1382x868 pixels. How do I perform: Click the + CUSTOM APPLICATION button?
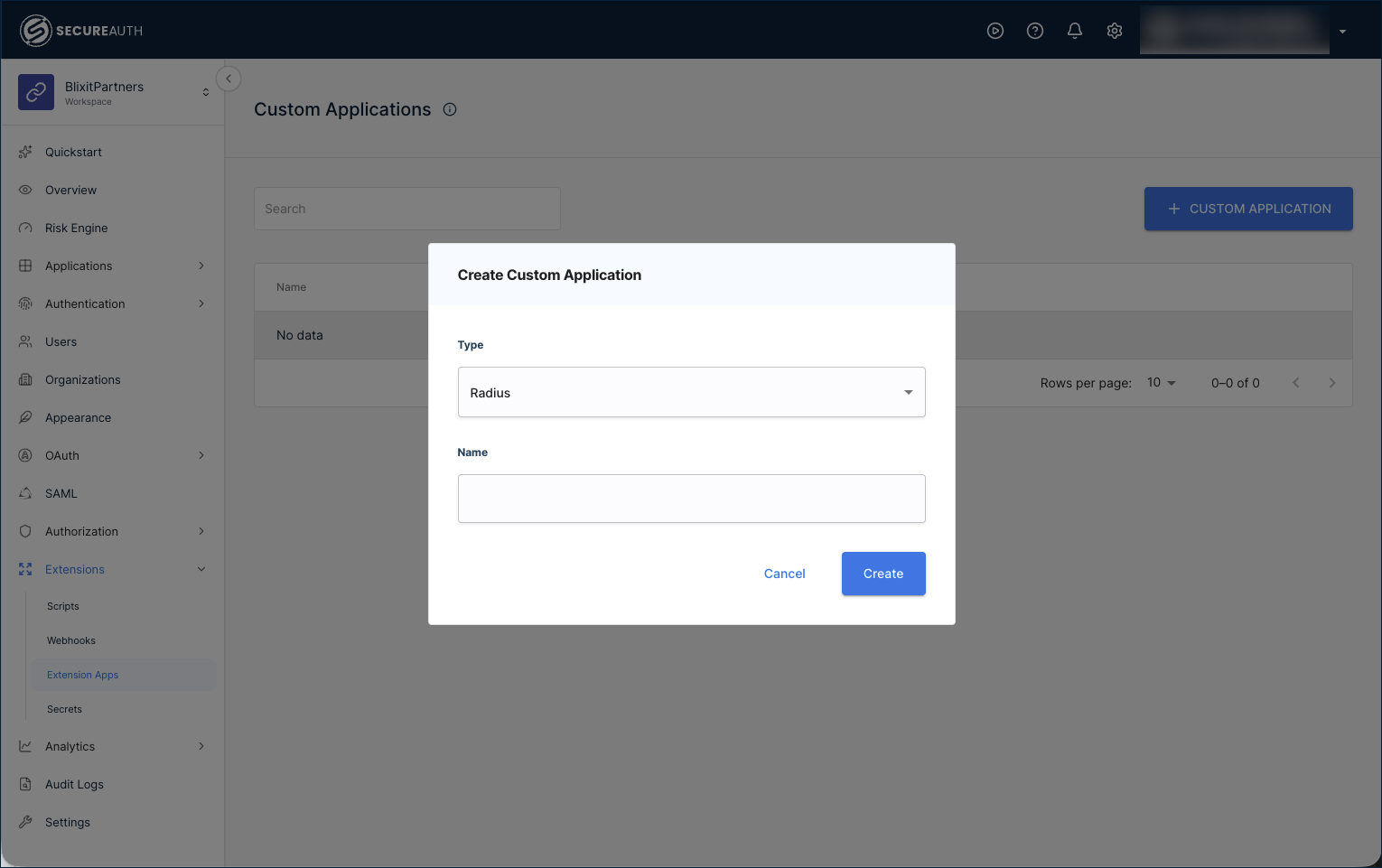coord(1248,209)
